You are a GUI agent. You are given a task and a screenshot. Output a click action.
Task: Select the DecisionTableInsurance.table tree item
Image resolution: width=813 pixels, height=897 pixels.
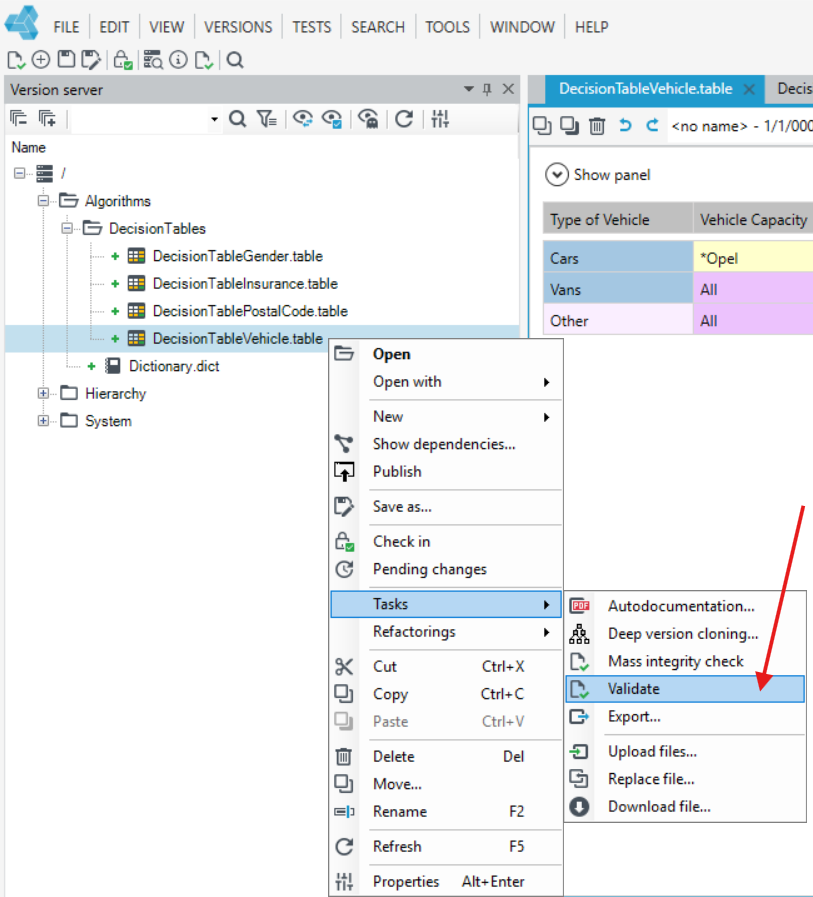[245, 284]
